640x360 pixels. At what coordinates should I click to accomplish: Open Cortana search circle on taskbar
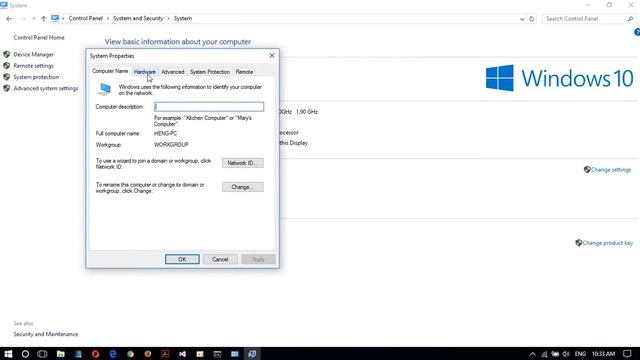(25, 354)
